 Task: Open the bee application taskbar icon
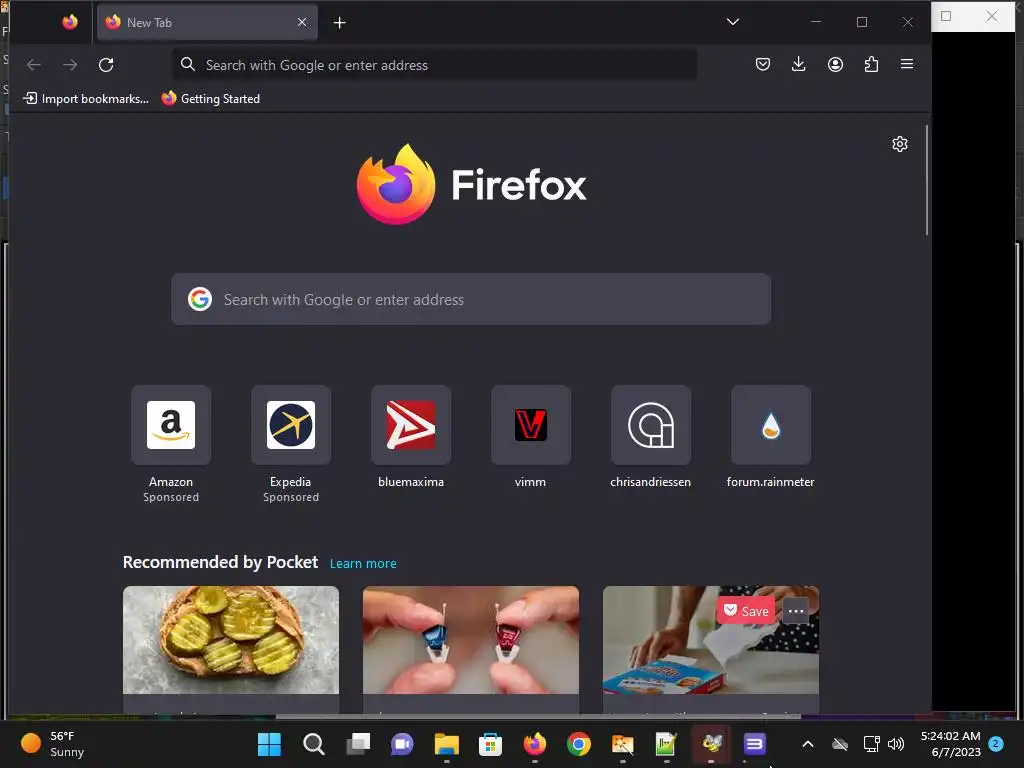[711, 744]
